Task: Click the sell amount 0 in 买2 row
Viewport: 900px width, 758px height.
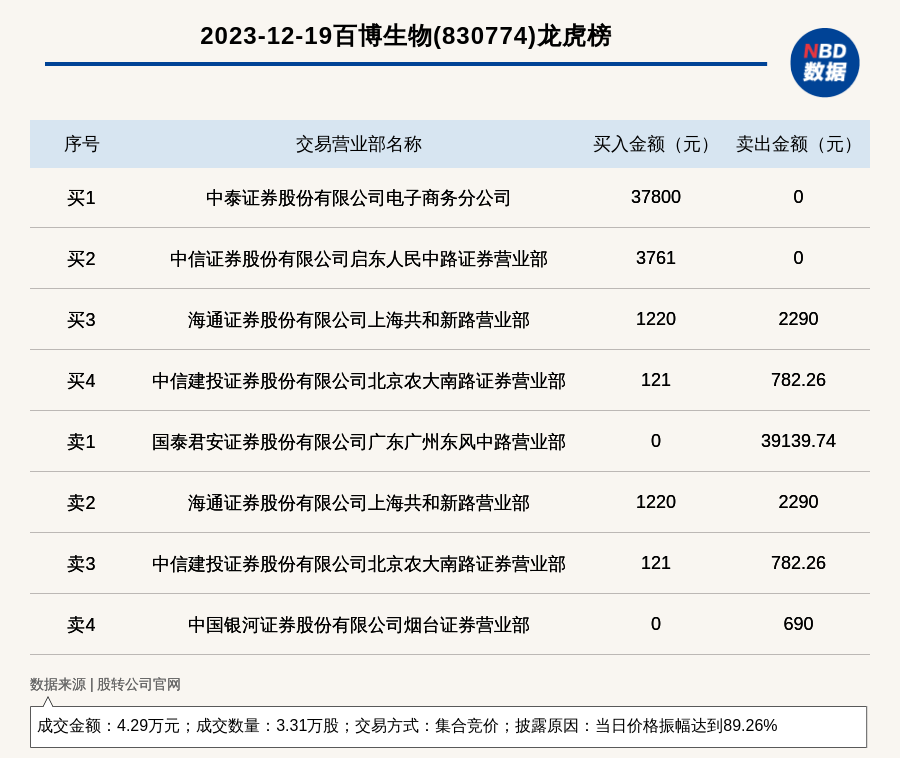Action: coord(798,258)
